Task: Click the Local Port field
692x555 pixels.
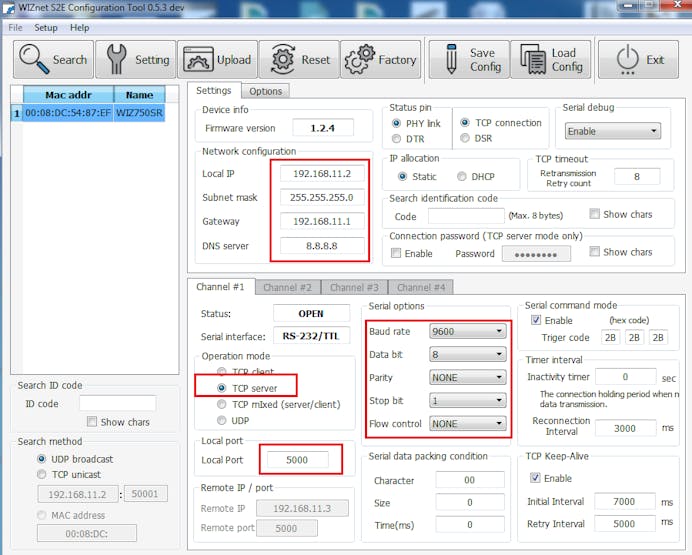Action: point(297,460)
